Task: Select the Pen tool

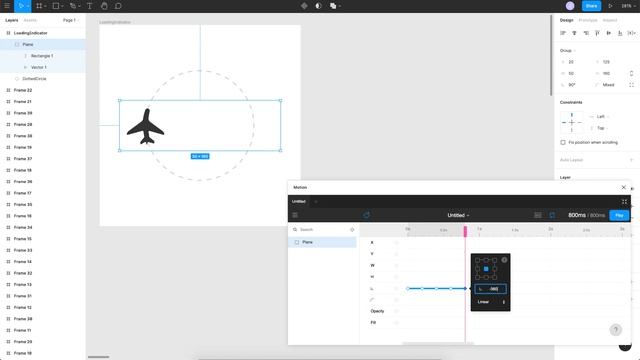Action: coord(73,6)
